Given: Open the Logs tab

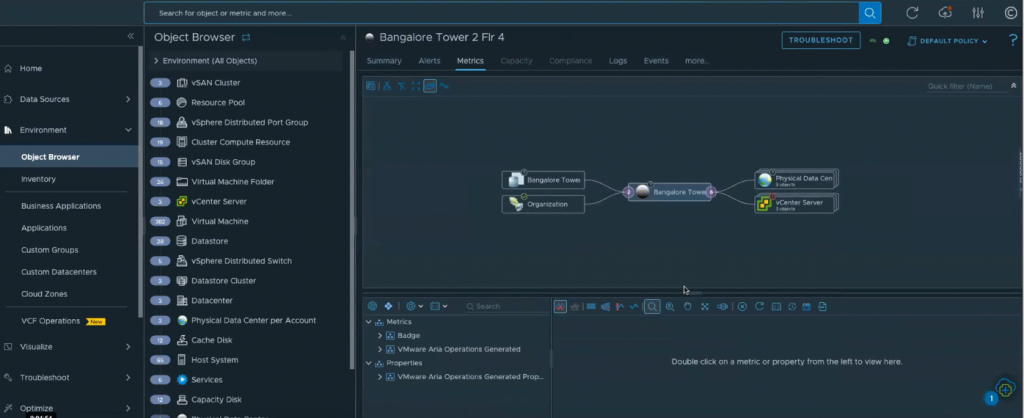Looking at the screenshot, I should [618, 61].
